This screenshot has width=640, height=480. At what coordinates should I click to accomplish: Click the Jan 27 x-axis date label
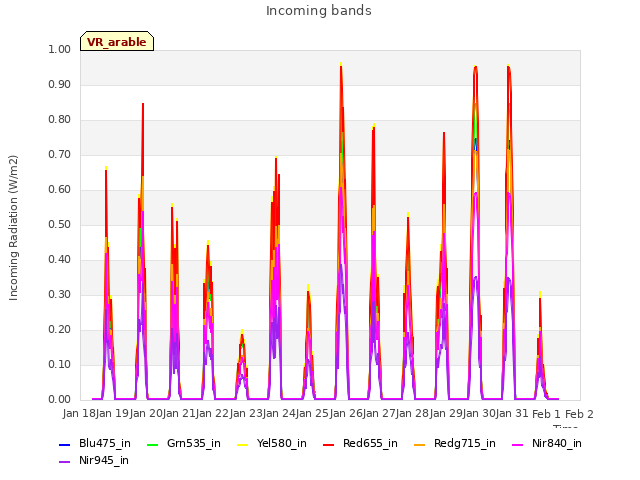click(x=379, y=414)
